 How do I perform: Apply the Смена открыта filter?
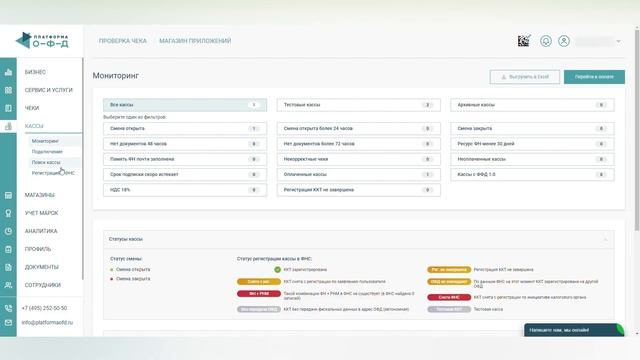[x=185, y=129]
